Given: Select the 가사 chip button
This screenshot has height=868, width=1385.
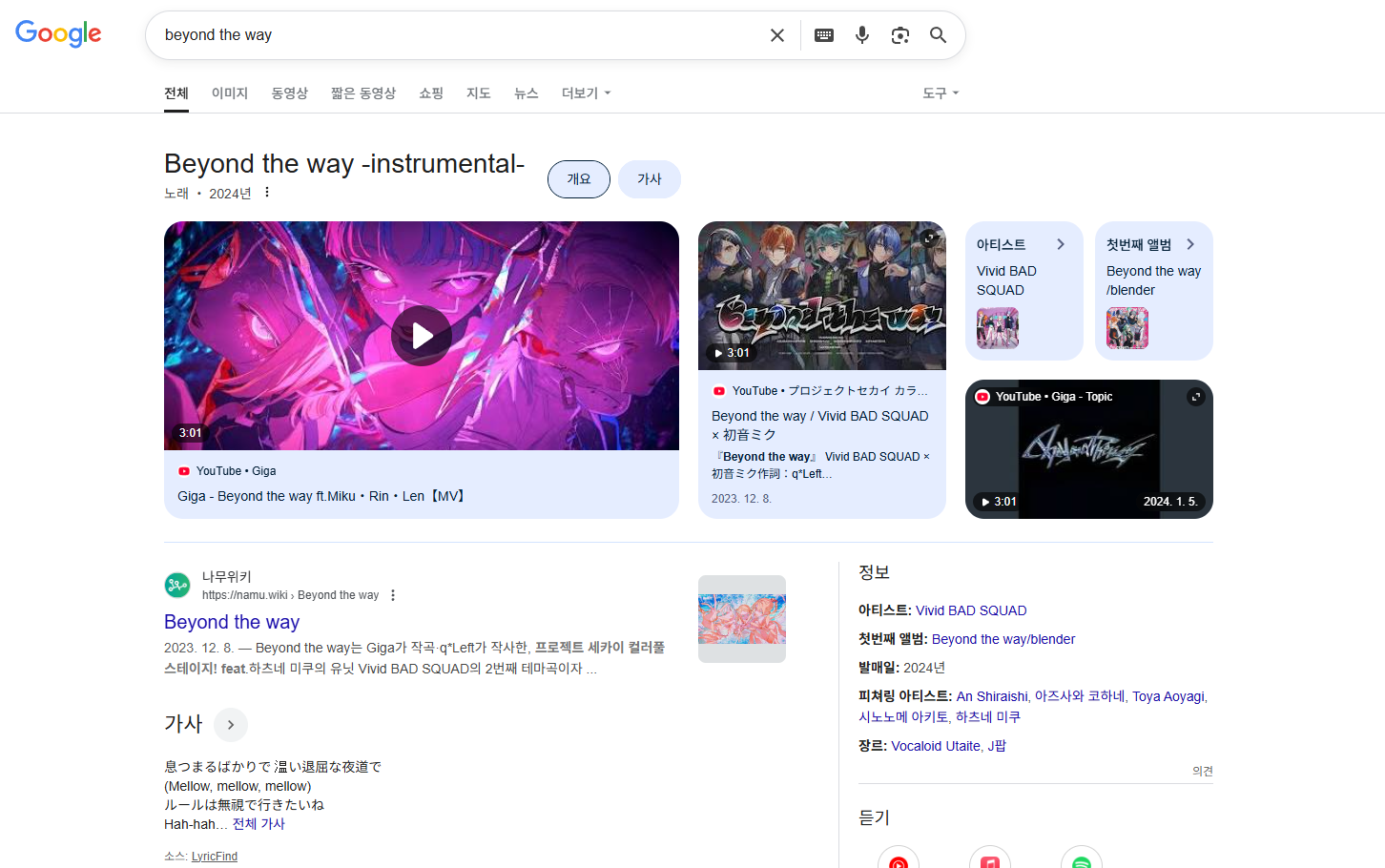Looking at the screenshot, I should tap(650, 179).
